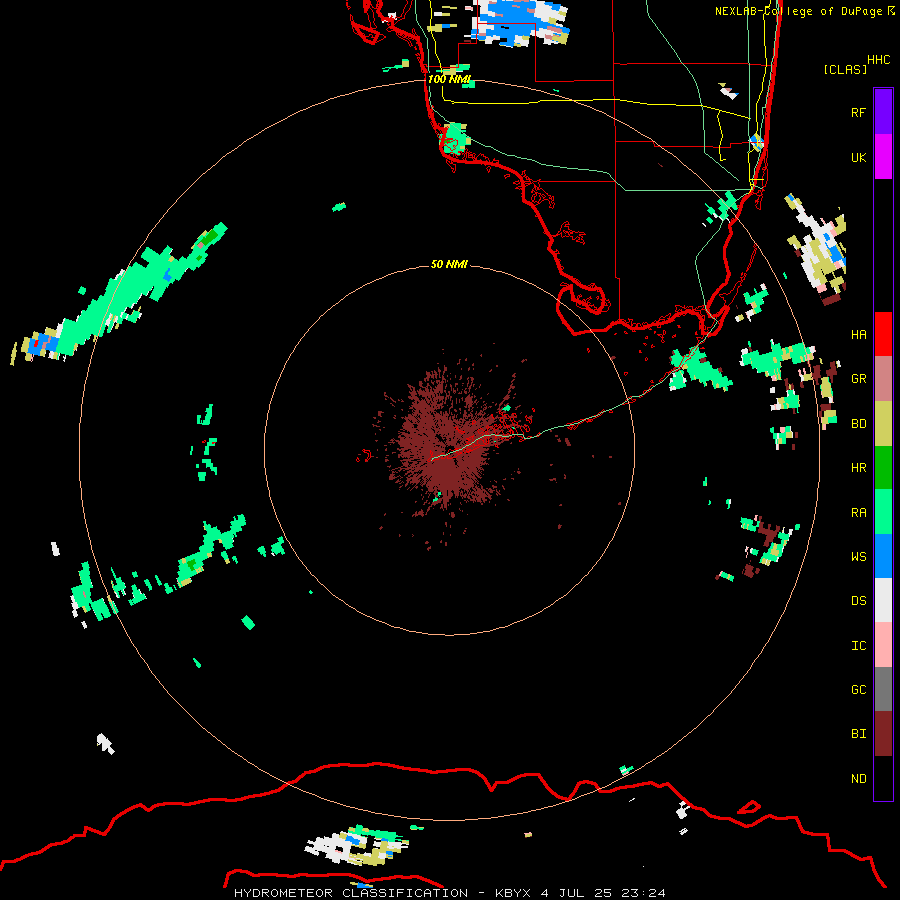The image size is (900, 900).
Task: Click the BD olive legend swatch
Action: click(x=883, y=424)
